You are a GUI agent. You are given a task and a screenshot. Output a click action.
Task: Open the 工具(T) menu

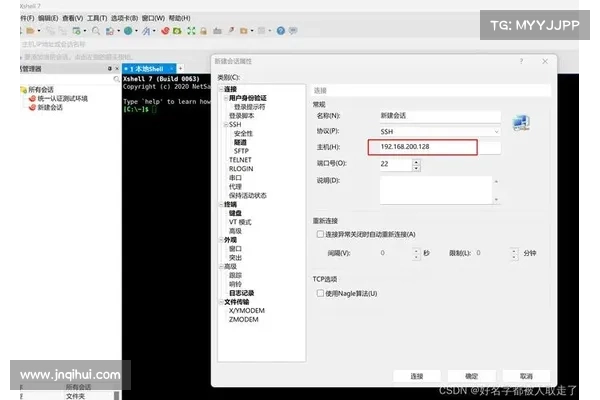(x=97, y=18)
